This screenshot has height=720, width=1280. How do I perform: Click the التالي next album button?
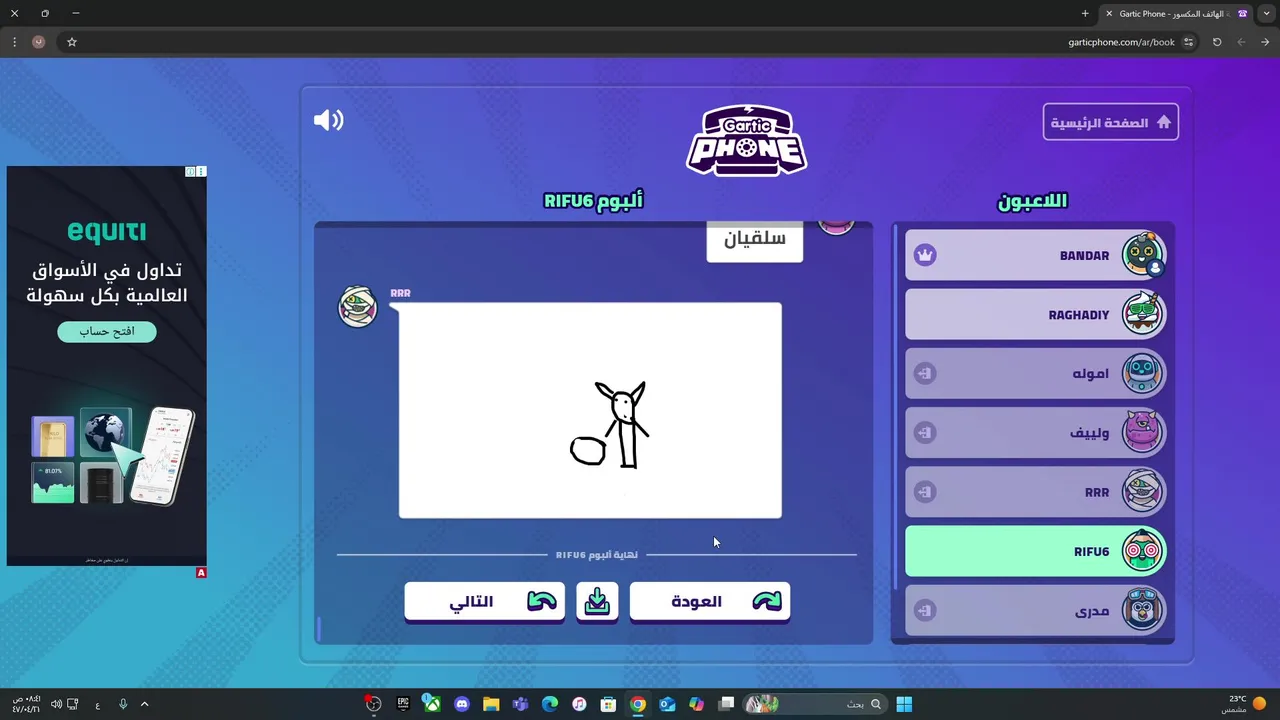click(484, 601)
